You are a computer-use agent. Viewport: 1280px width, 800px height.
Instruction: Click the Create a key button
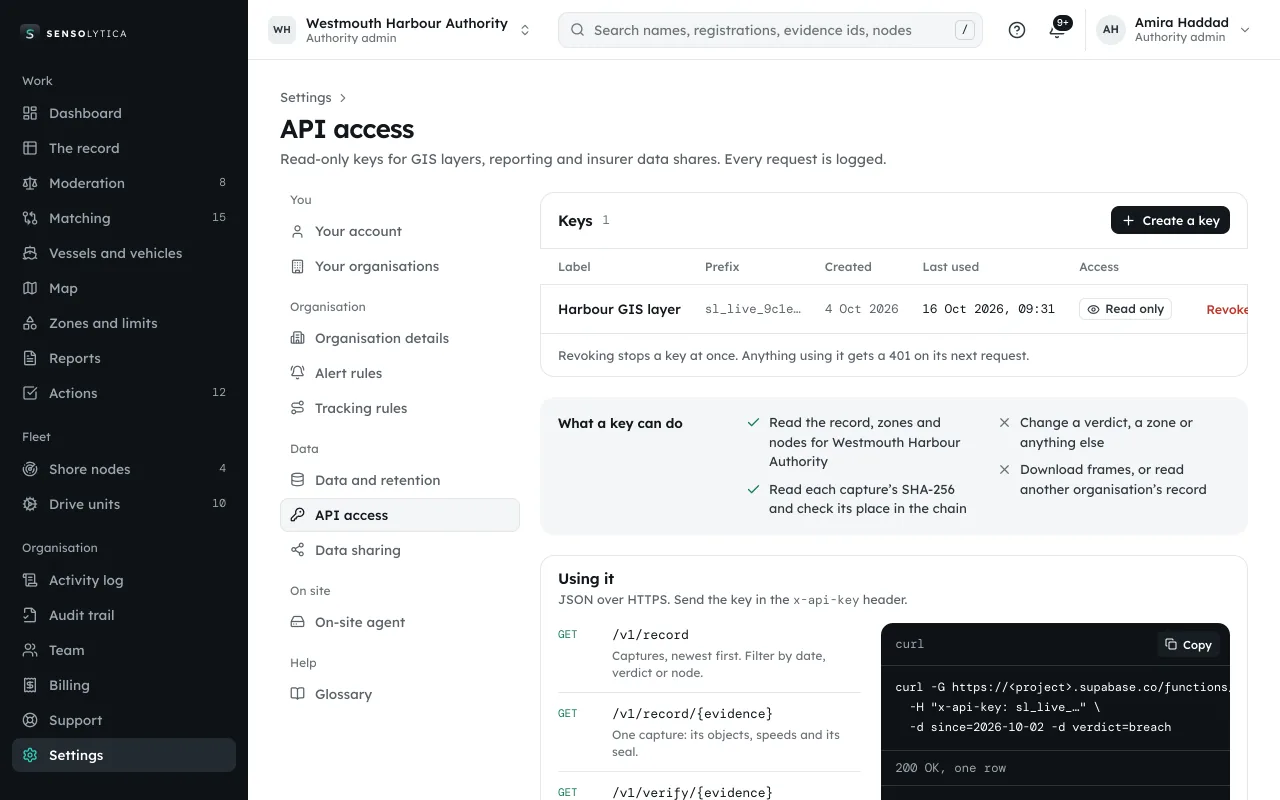click(x=1170, y=220)
